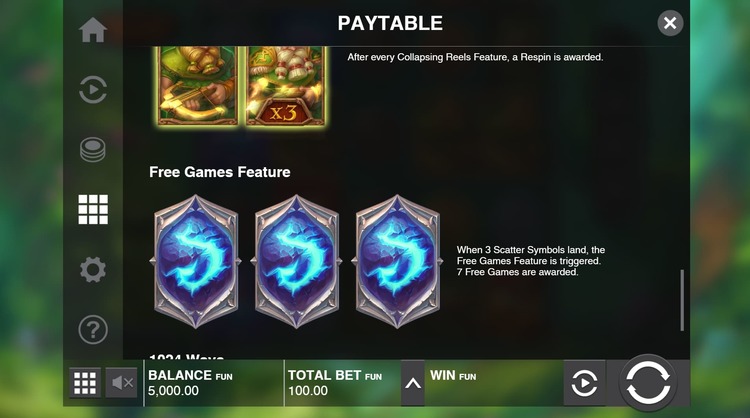Click the x3 multiplier dwarf symbol

286,86
